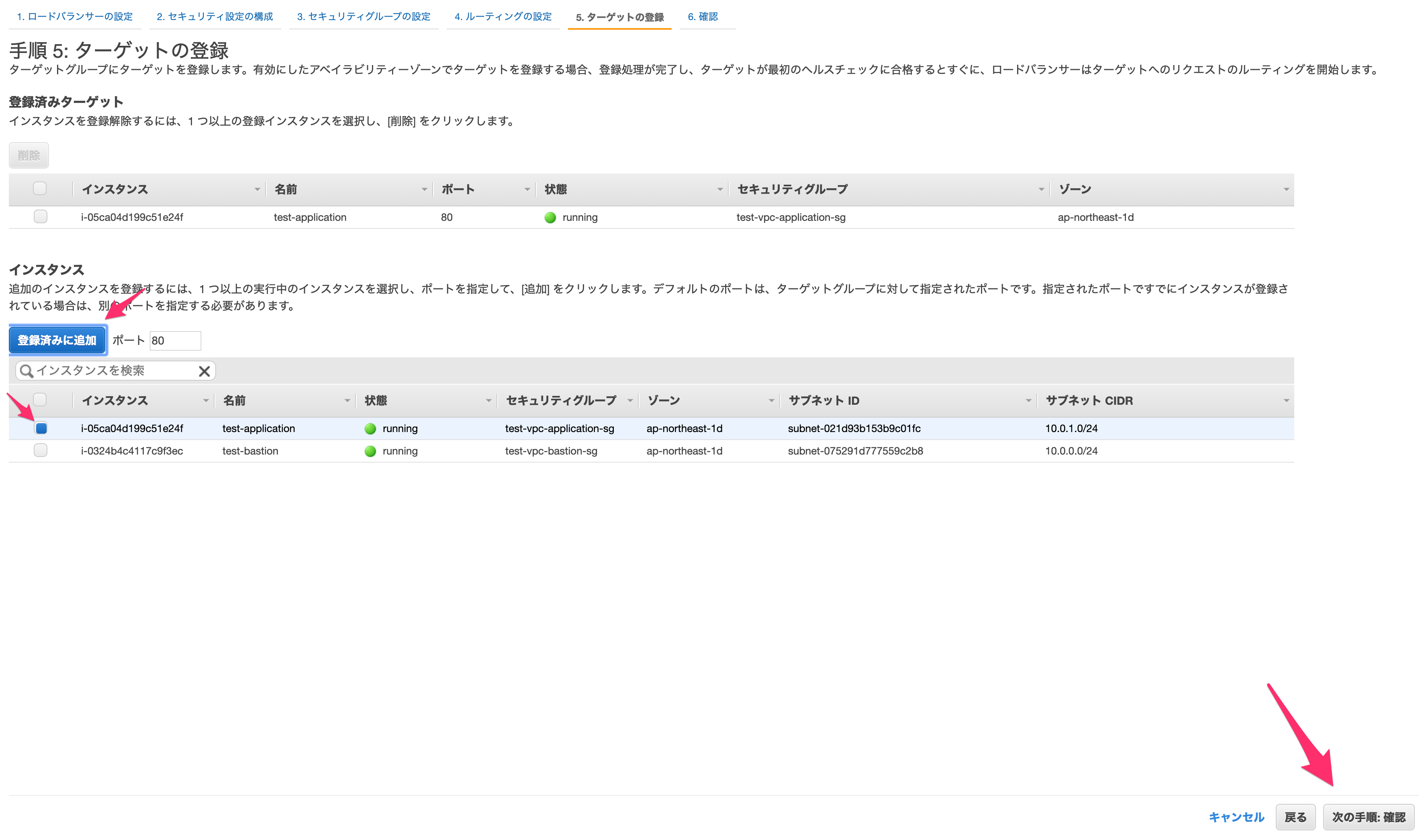1422x840 pixels.
Task: Open the 6. 確認 step tab
Action: coord(703,16)
